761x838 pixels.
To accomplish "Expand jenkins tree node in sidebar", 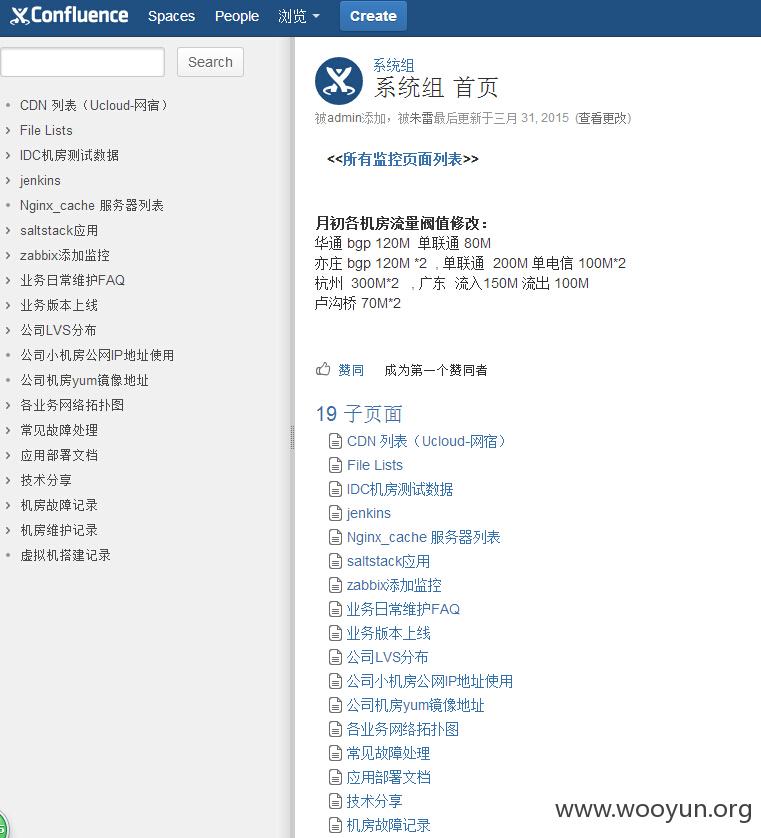I will pyautogui.click(x=7, y=180).
